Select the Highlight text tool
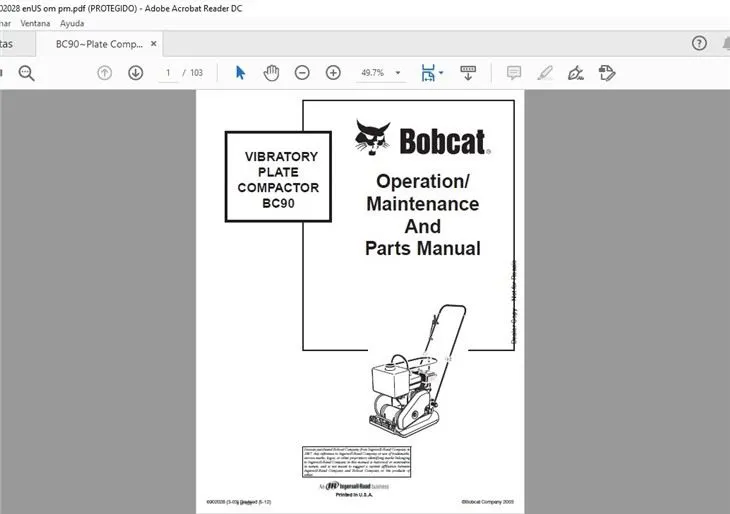The height and width of the screenshot is (514, 730). [x=545, y=73]
